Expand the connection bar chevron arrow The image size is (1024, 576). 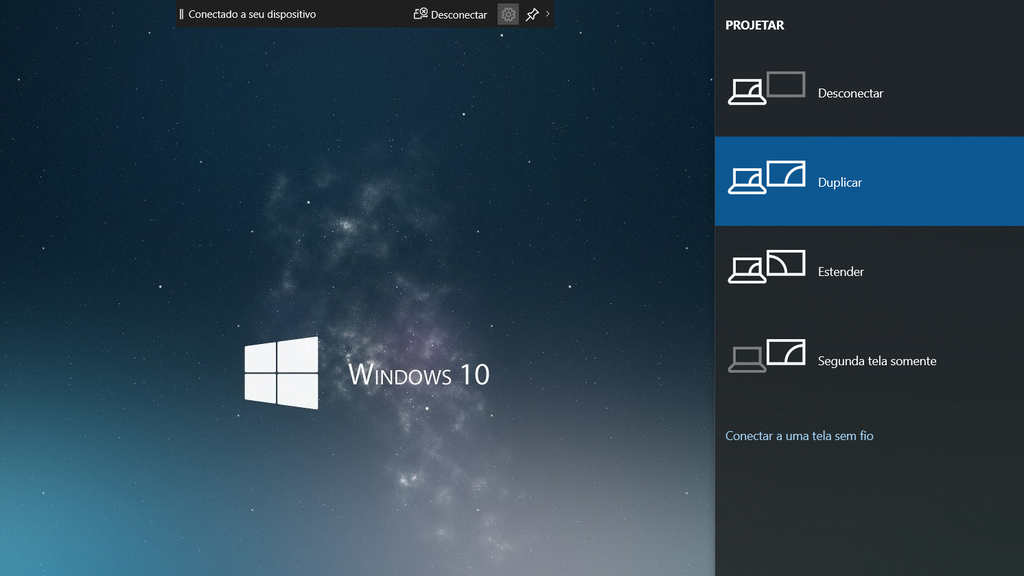(x=547, y=14)
